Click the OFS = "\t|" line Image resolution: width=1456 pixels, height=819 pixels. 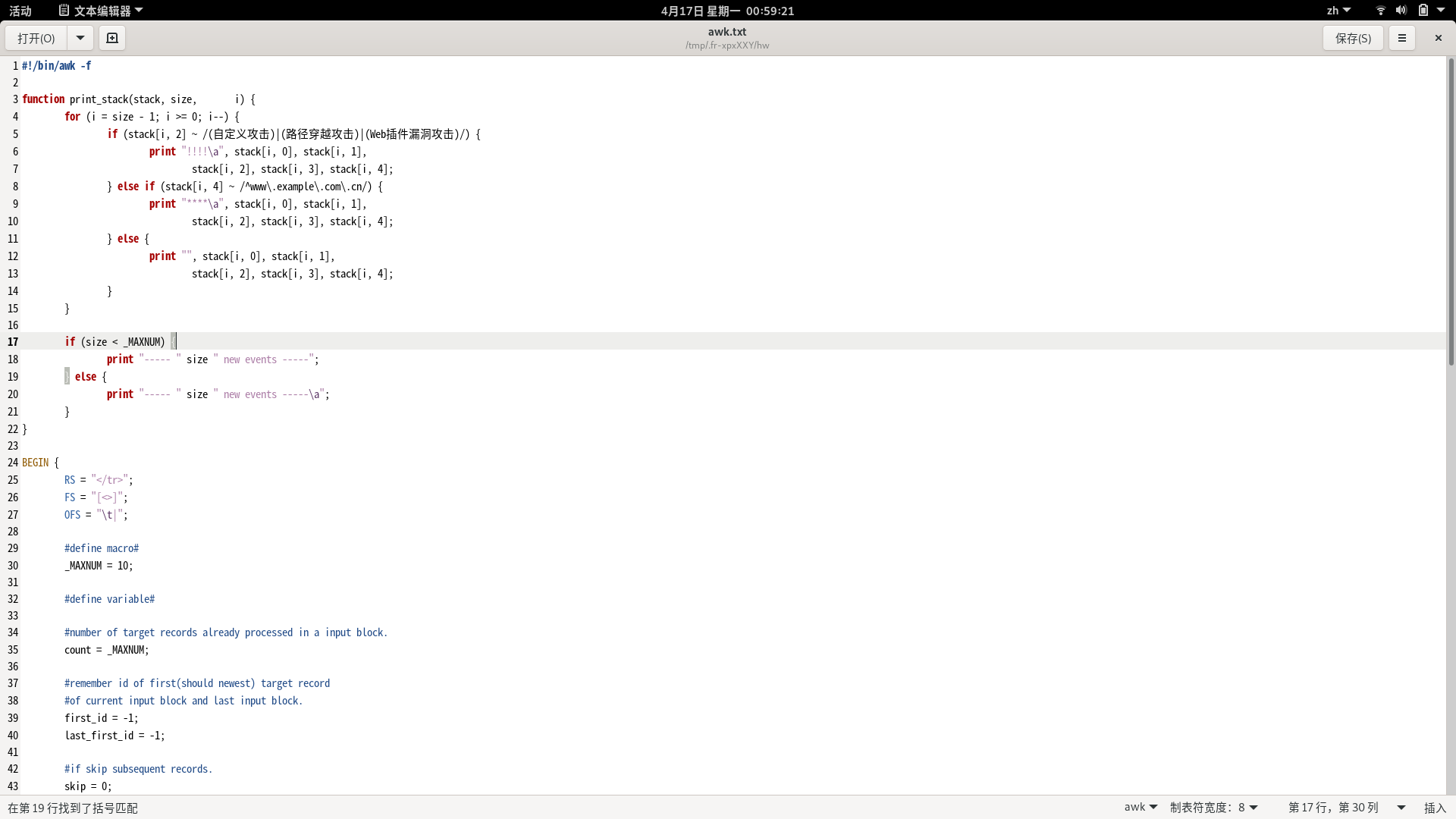pos(96,515)
